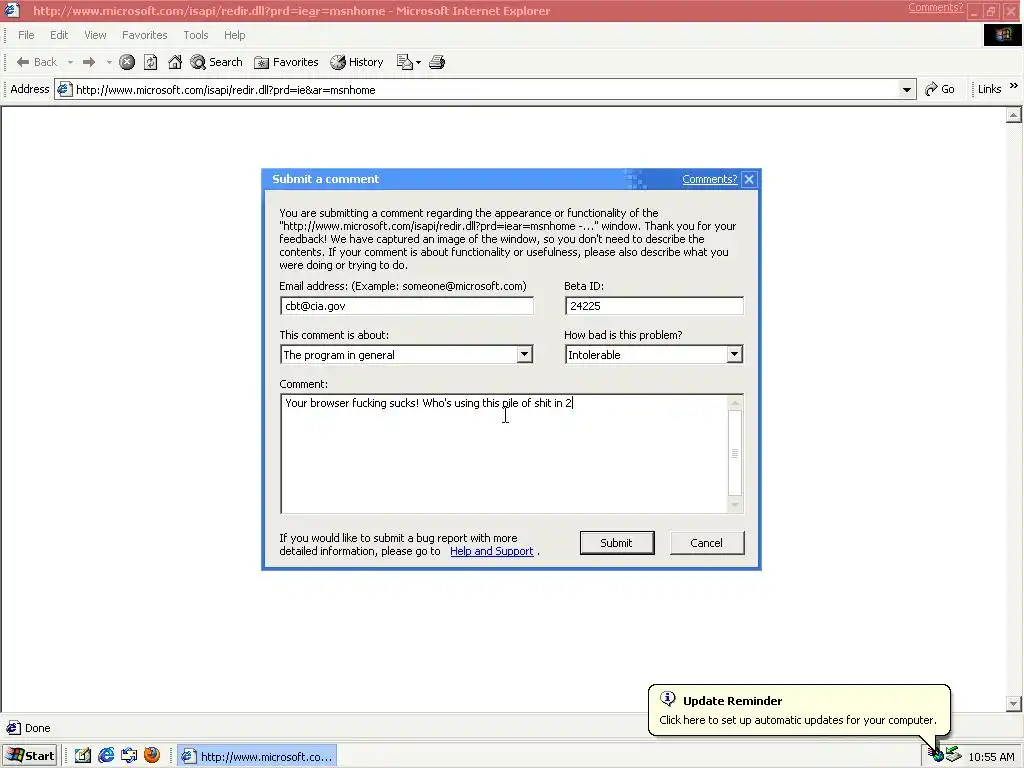Click the notepad quick launch icon
1024x768 pixels.
[x=82, y=756]
